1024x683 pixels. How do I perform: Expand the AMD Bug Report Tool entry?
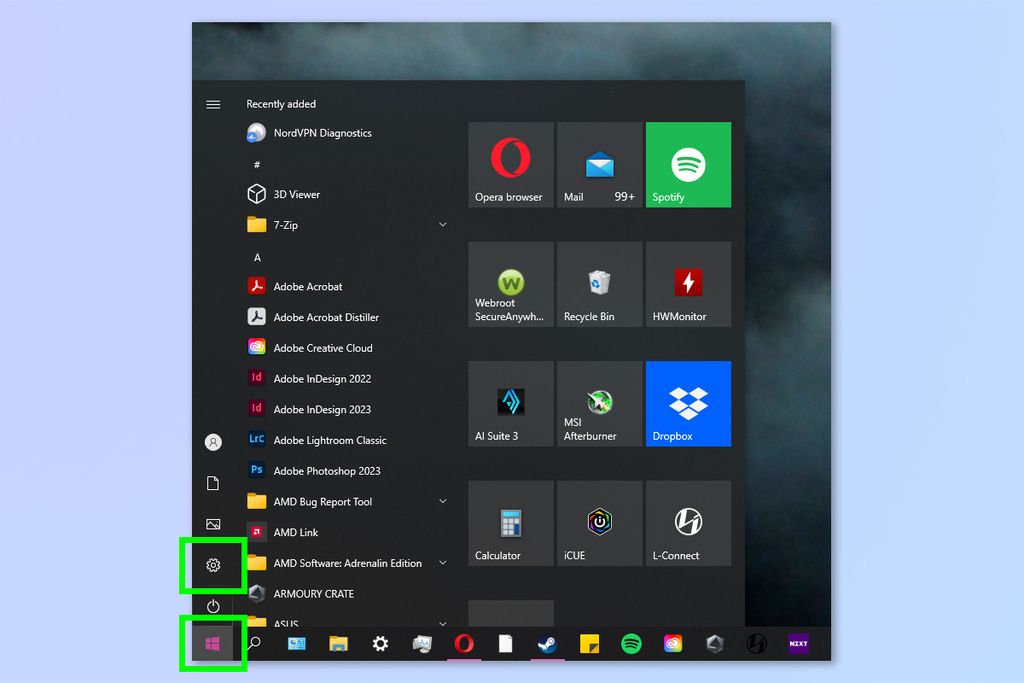coord(442,501)
